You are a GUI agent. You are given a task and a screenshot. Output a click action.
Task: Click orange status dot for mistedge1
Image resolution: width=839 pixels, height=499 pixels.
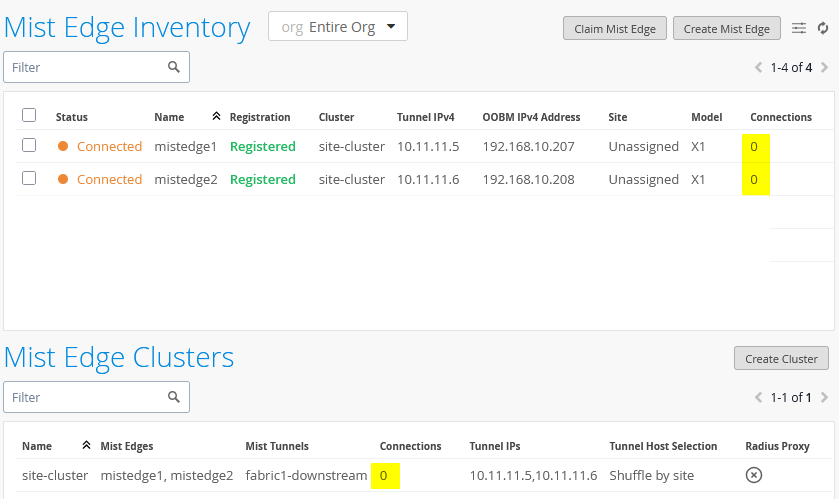click(x=63, y=146)
